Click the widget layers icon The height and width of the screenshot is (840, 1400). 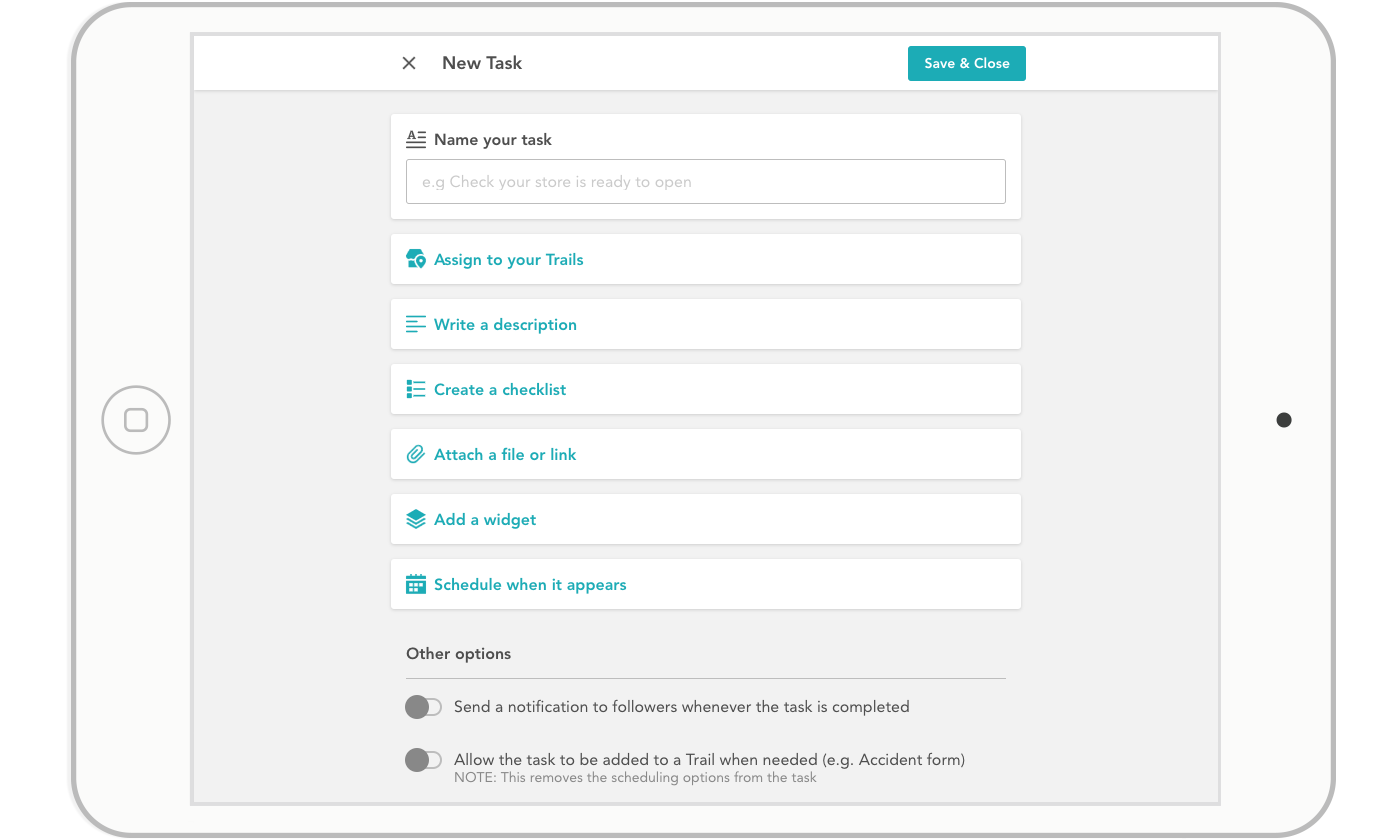click(x=415, y=518)
